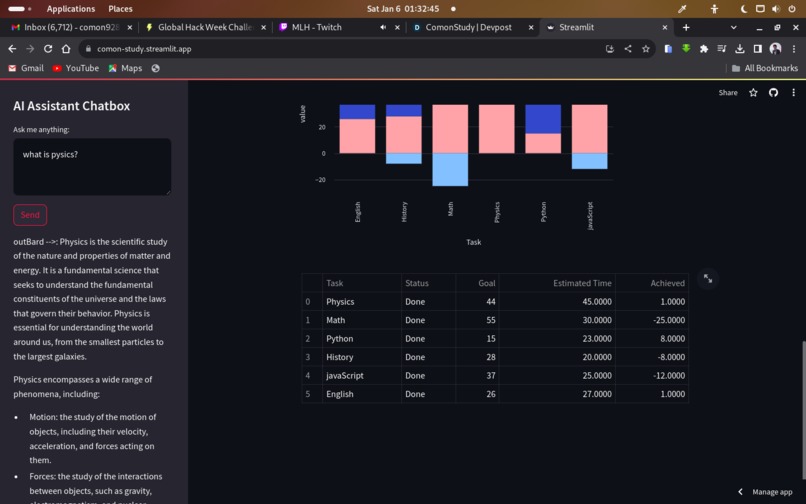Go back with the browser back arrow
Screen dimensions: 806x504
click(x=12, y=49)
